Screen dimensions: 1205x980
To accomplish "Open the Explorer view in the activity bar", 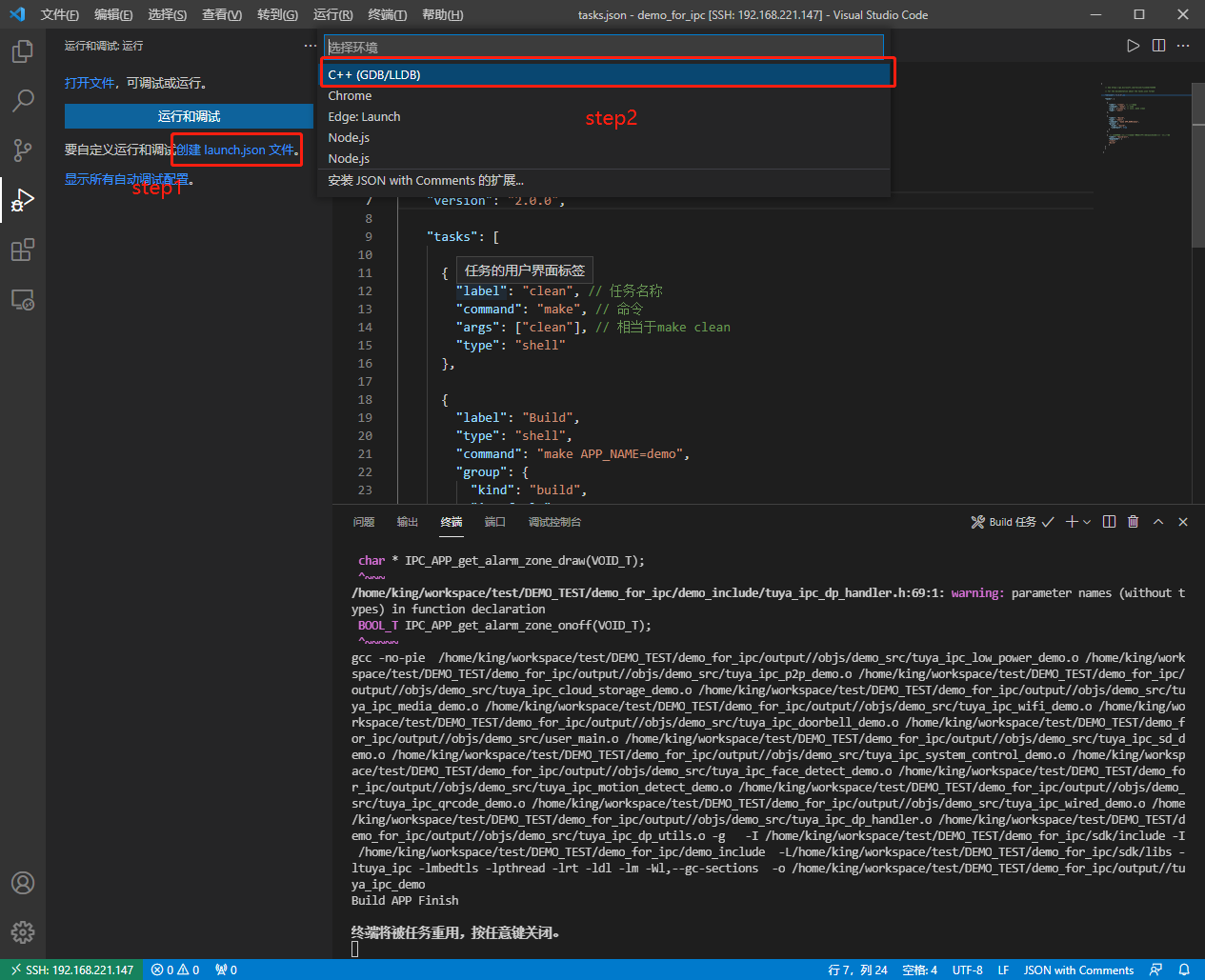I will click(23, 51).
